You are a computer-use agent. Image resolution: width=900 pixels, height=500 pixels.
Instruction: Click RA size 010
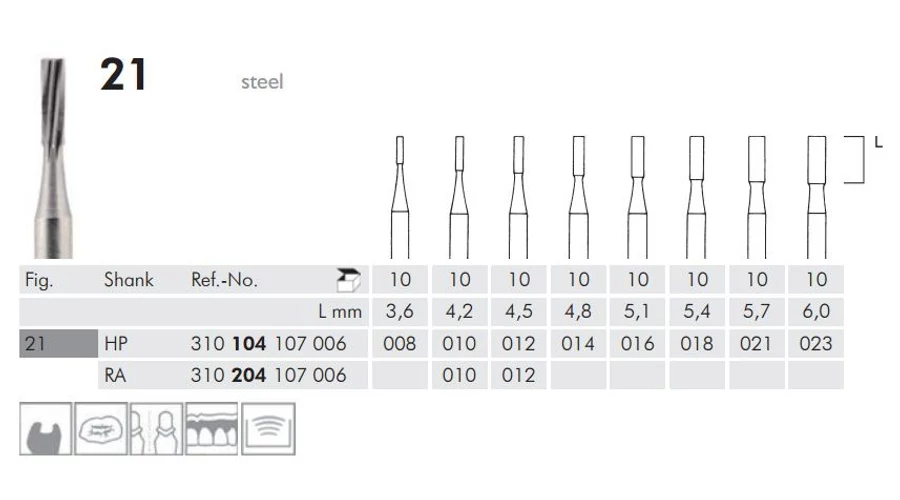[x=459, y=375]
